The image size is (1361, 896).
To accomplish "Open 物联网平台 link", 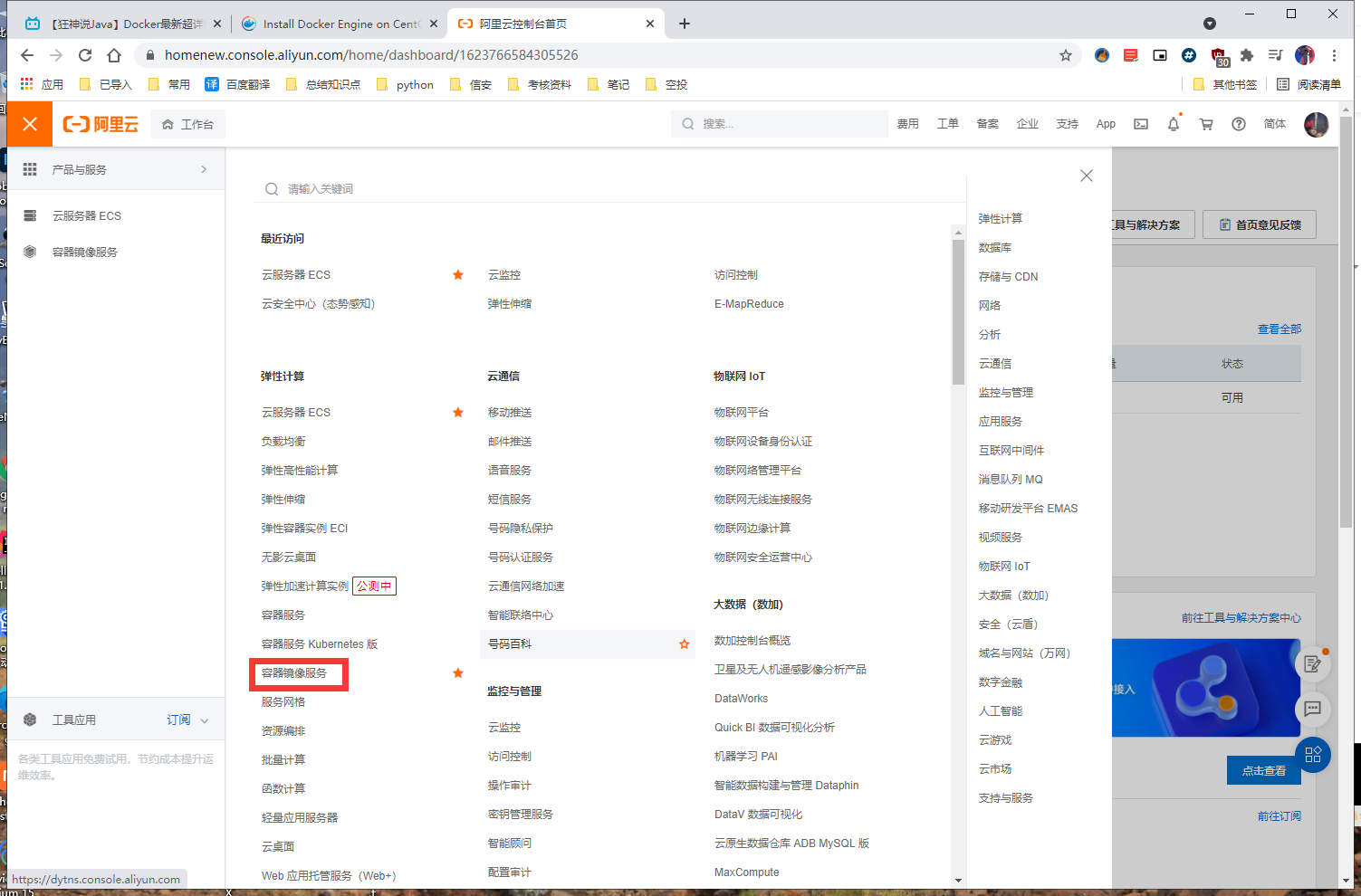I will click(742, 413).
